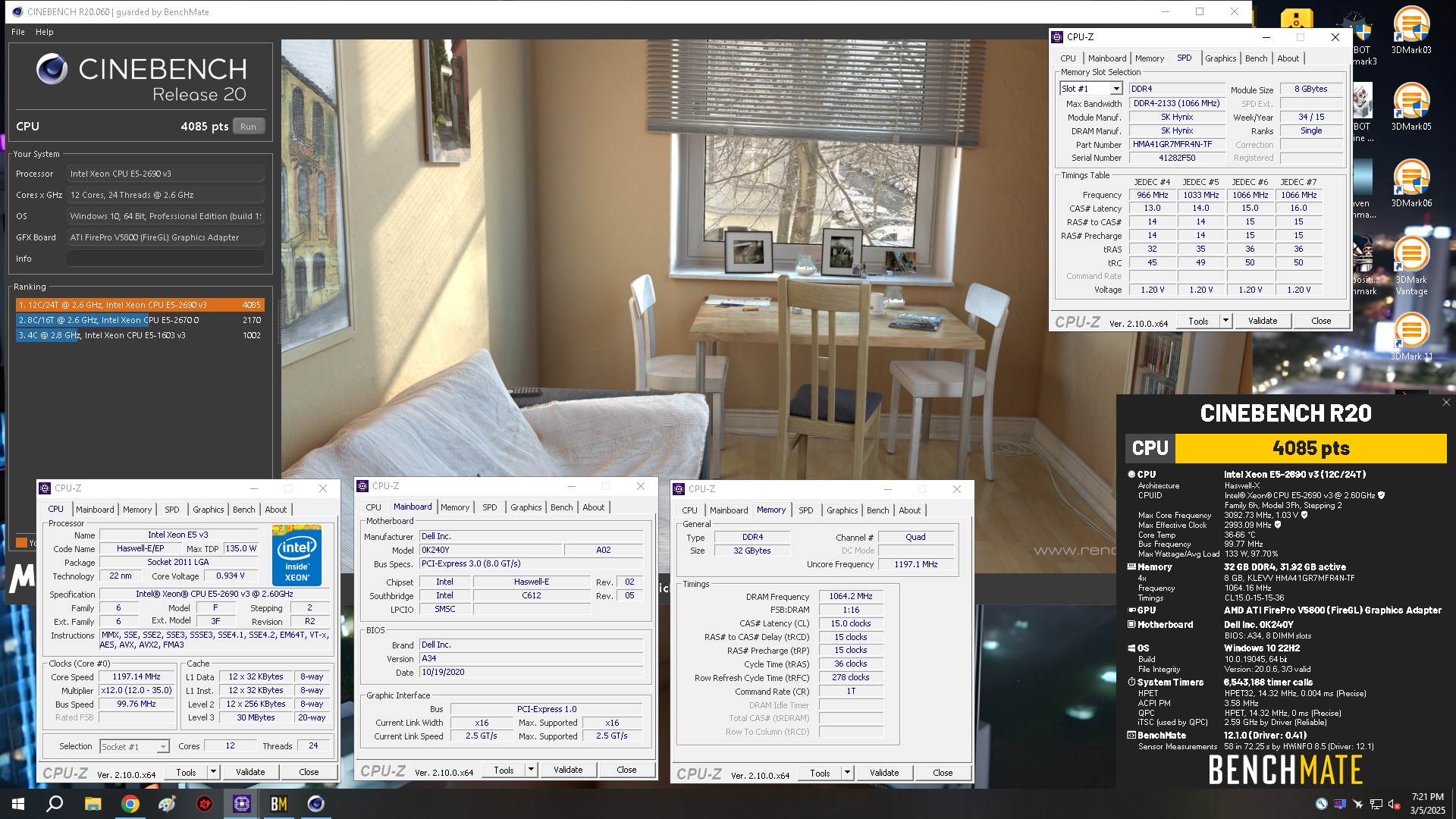The image size is (1456, 819).
Task: Open the Windows Start menu
Action: point(18,804)
